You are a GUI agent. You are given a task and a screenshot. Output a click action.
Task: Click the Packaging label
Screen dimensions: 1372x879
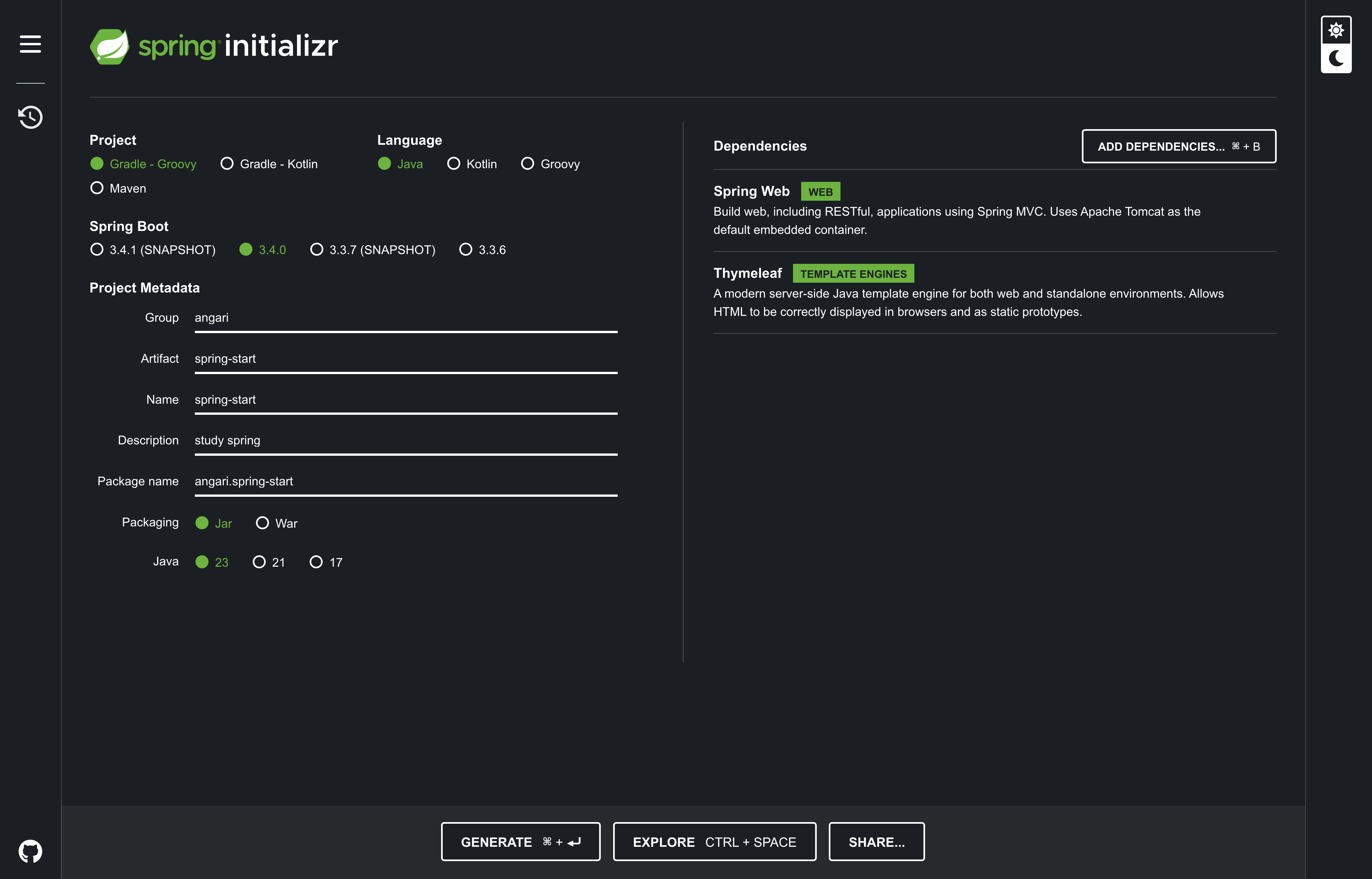[x=150, y=523]
